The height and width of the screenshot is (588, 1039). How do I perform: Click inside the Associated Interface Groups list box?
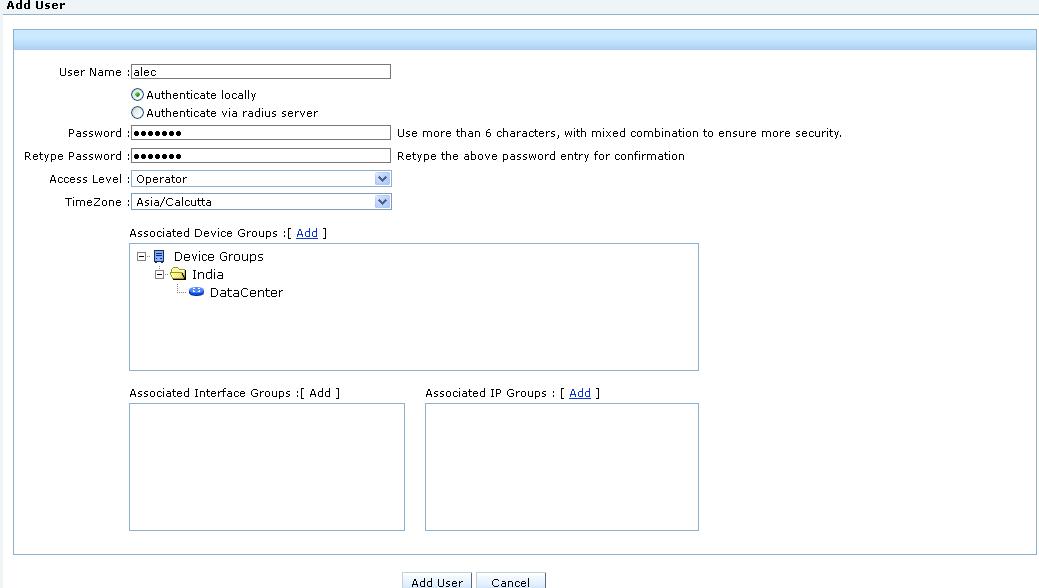coord(266,466)
